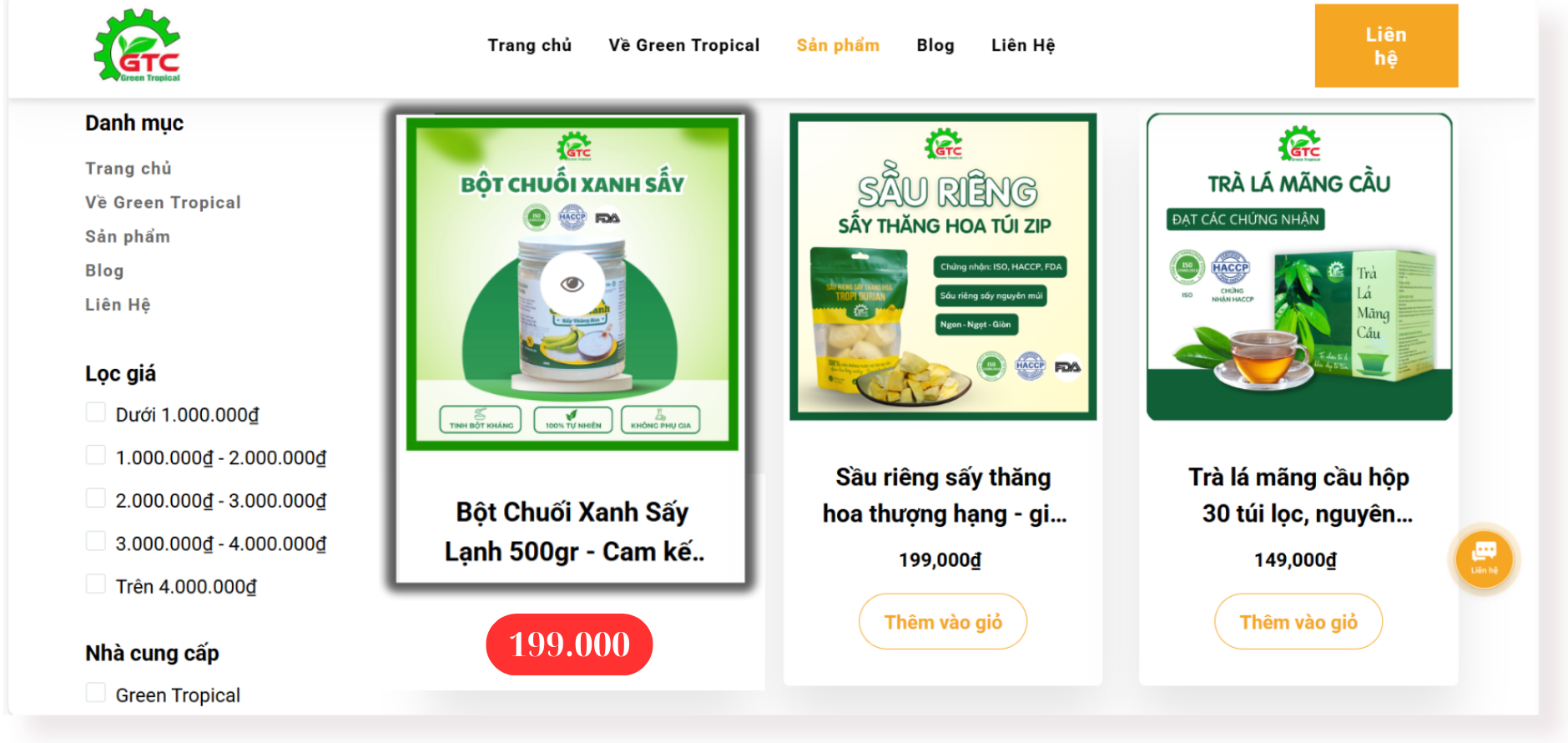Click the Bột Chuối Xanh Sấy Lạnh title
This screenshot has width=1568, height=743.
[572, 532]
